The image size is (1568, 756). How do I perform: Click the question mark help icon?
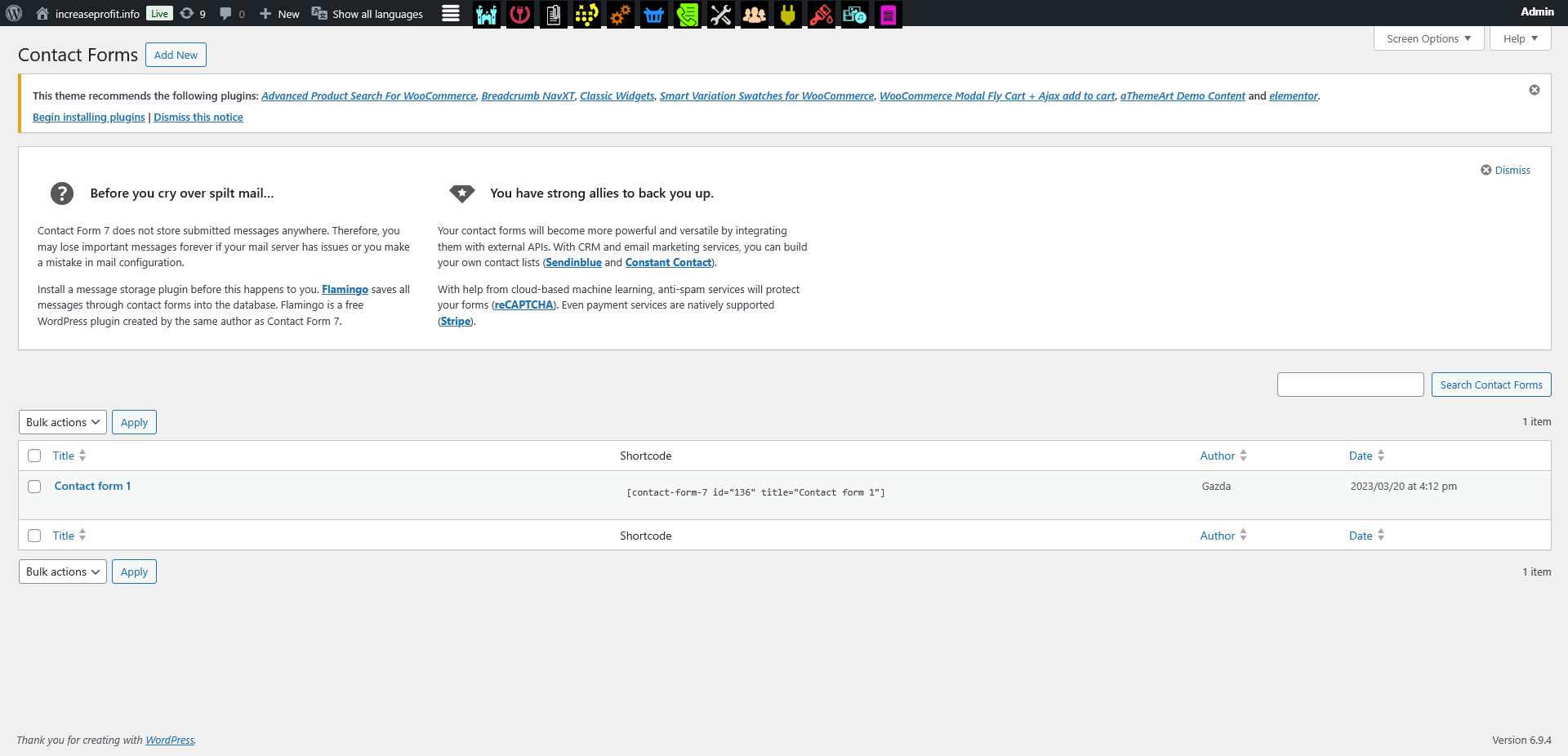[62, 193]
